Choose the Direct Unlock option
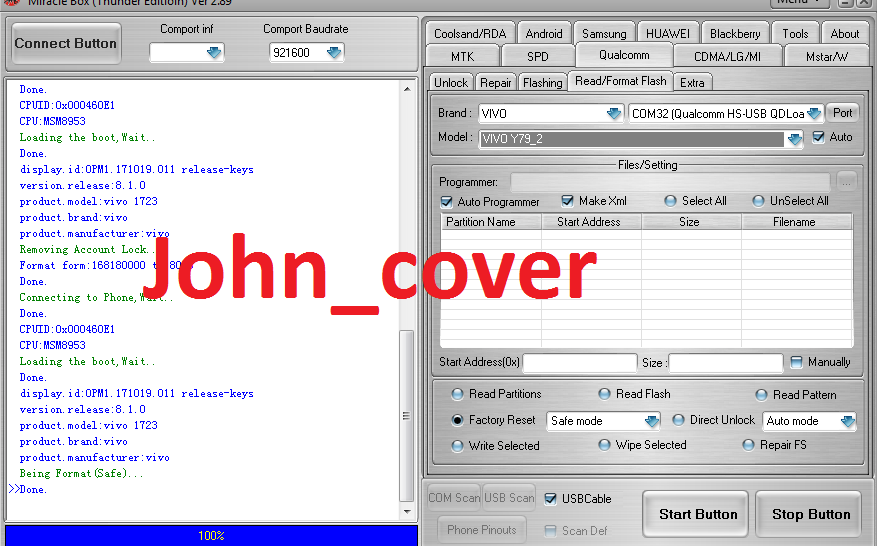This screenshot has height=546, width=877. (679, 421)
